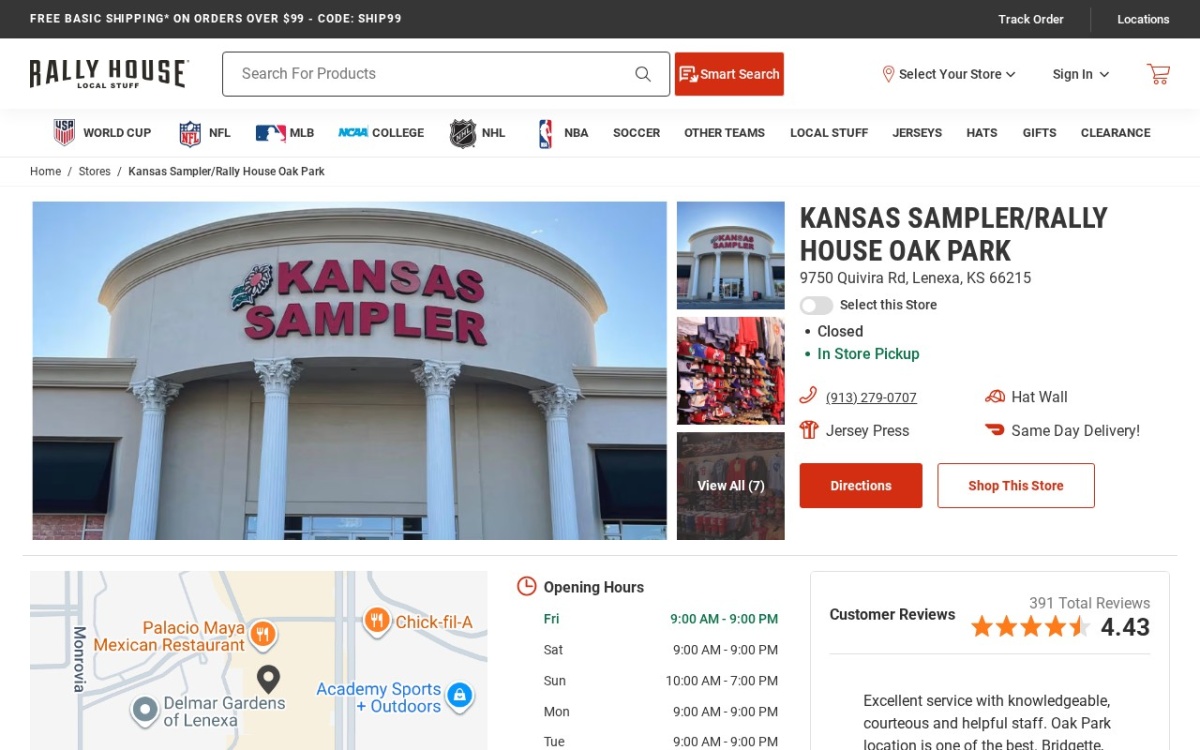
Task: Click the View All (7) photos thumbnail
Action: [731, 486]
